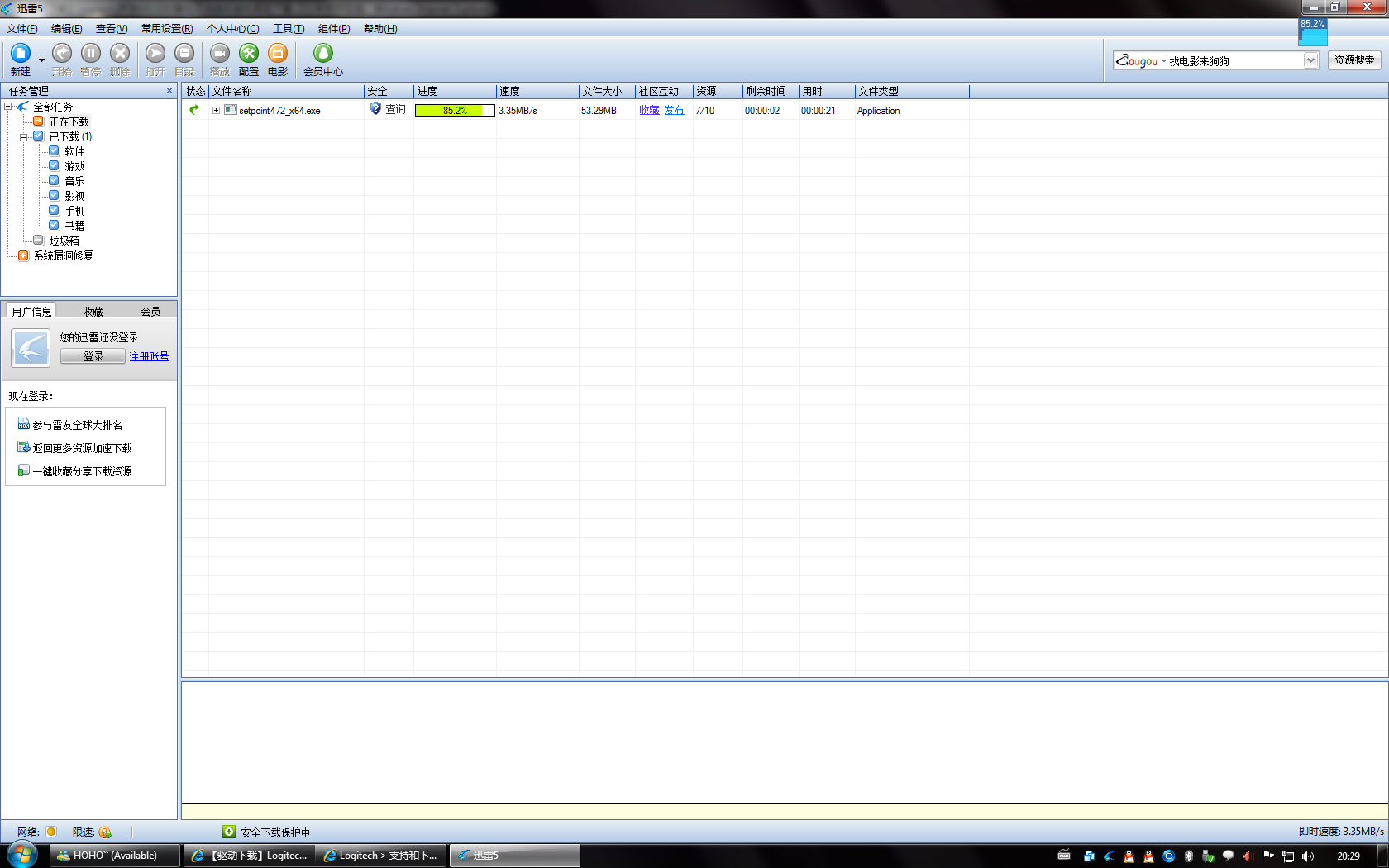
Task: Click the 播放 play video toolbar icon
Action: [x=220, y=54]
